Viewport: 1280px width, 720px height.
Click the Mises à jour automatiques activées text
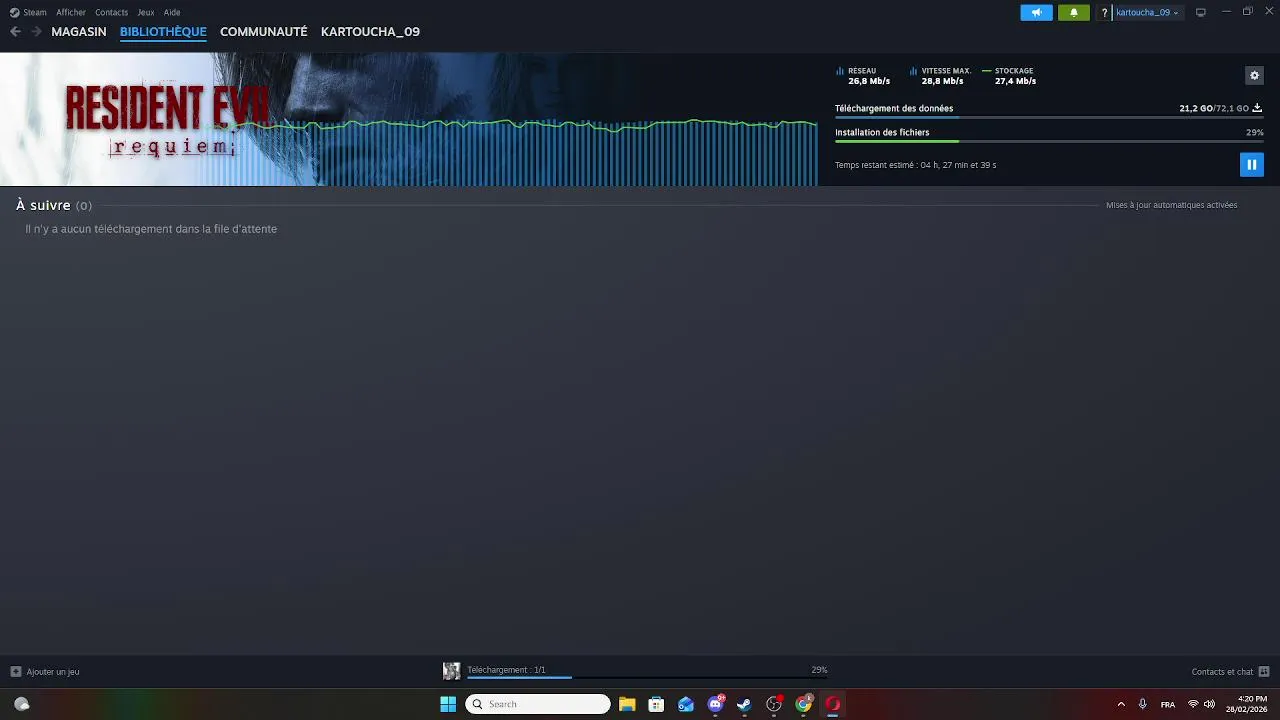[1171, 205]
